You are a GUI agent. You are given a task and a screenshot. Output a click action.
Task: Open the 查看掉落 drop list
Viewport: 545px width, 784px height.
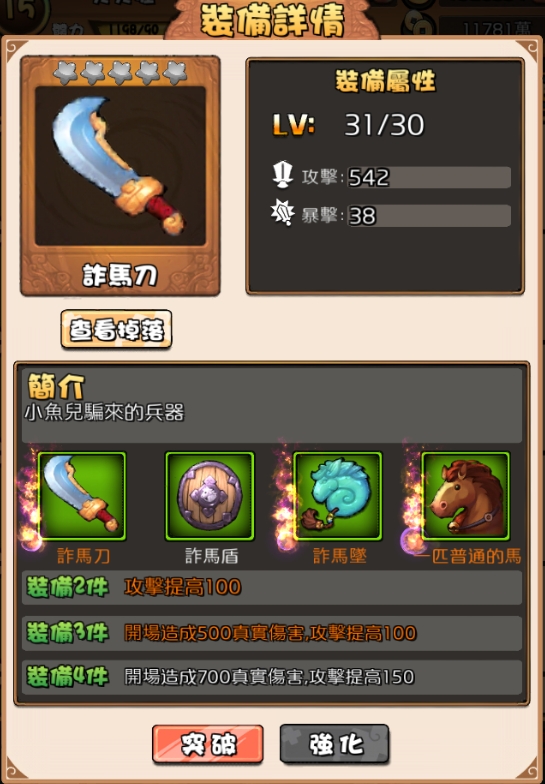coord(116,329)
